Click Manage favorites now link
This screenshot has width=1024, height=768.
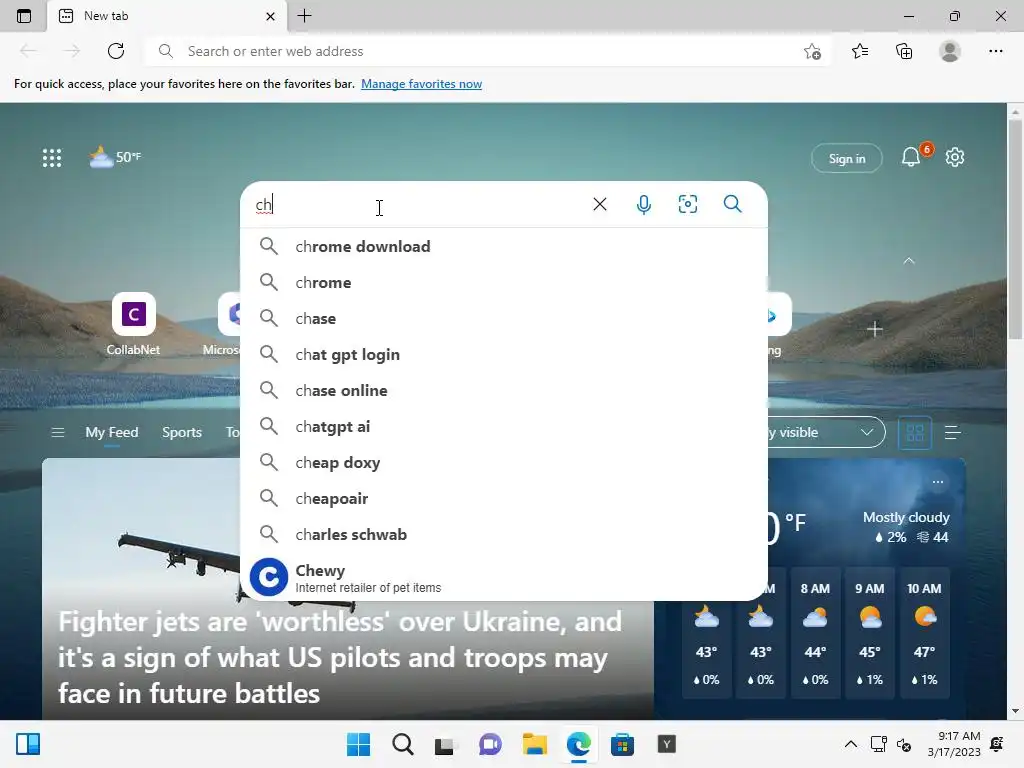tap(421, 84)
